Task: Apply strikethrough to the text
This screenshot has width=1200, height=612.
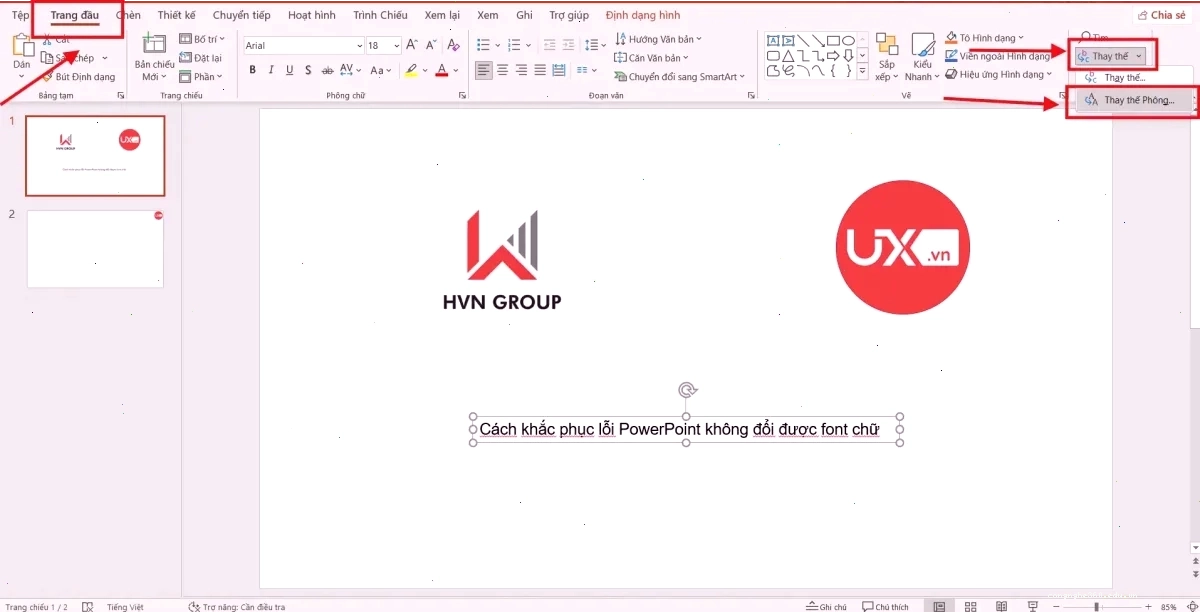Action: 327,70
